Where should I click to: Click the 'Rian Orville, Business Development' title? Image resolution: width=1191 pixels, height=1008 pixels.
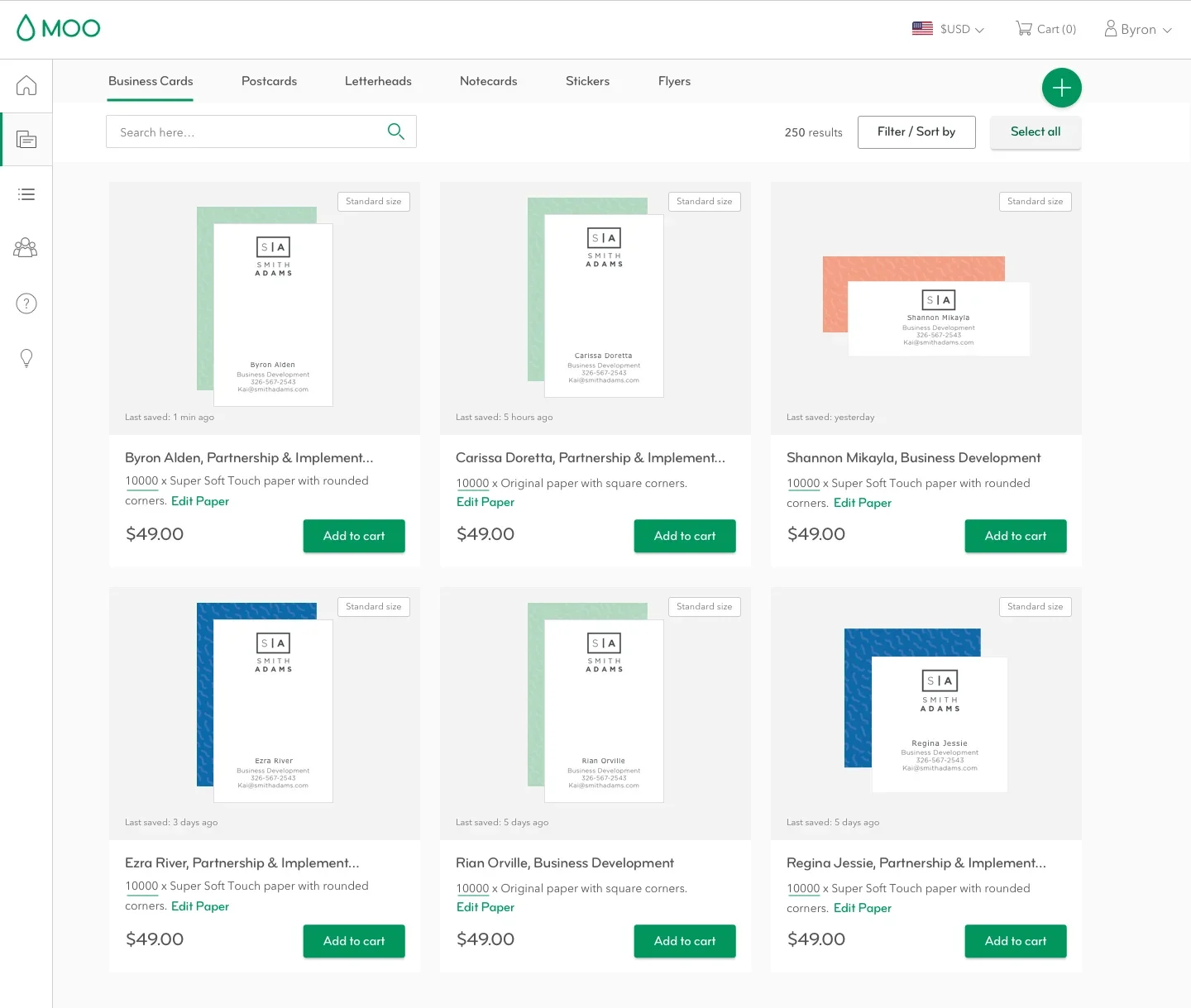coord(565,863)
